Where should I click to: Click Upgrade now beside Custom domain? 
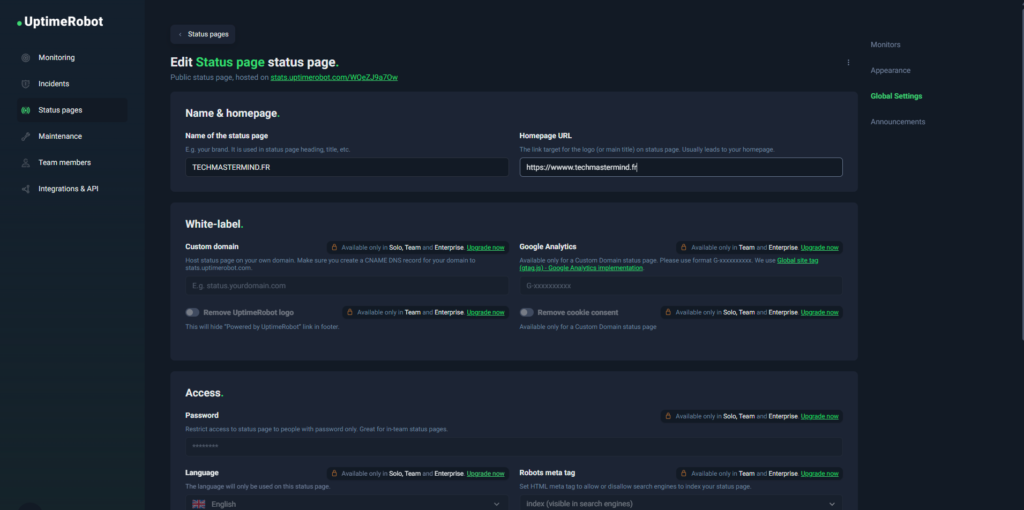tap(486, 247)
